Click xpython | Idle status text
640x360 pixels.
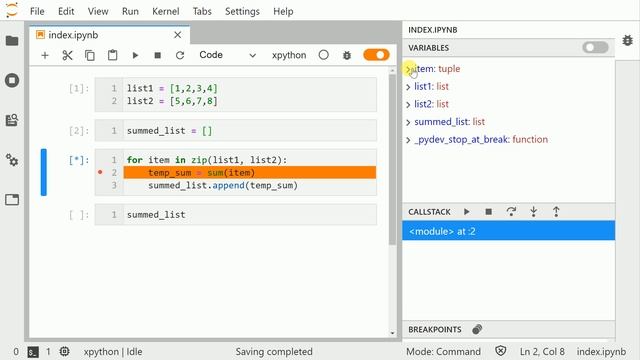113,351
